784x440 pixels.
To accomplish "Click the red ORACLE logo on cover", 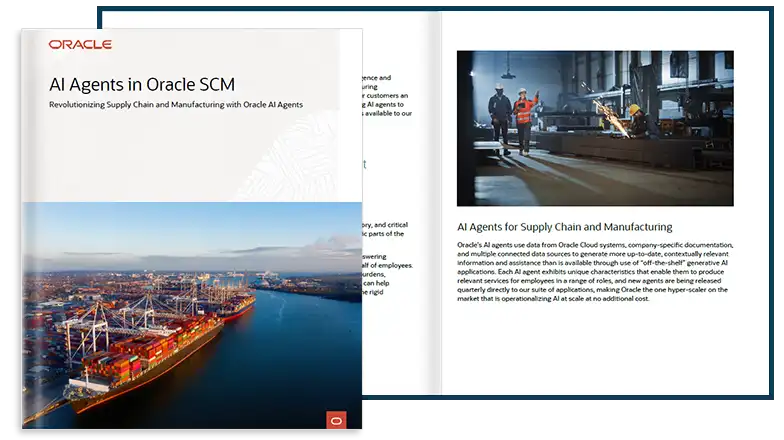I will pyautogui.click(x=80, y=44).
